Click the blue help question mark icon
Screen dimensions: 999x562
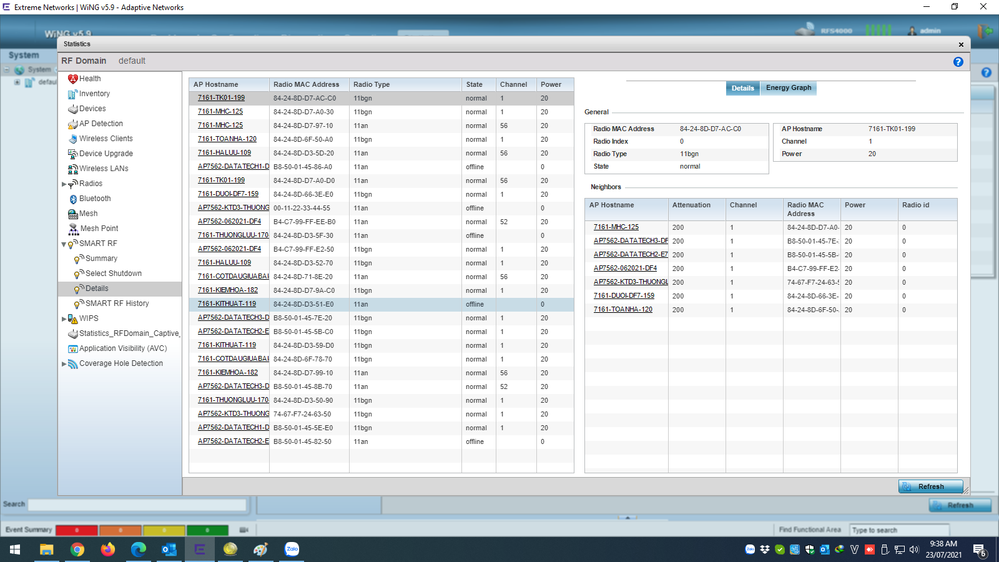pyautogui.click(x=958, y=62)
